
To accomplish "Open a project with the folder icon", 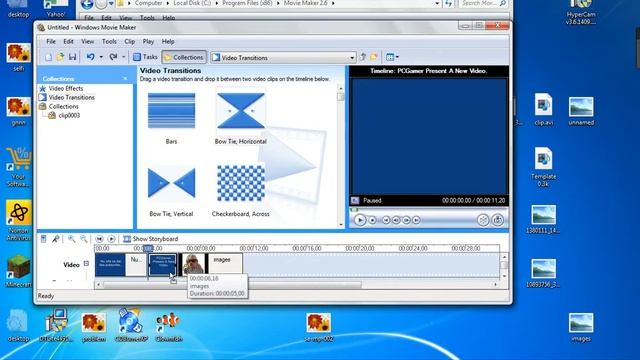I will (x=60, y=57).
